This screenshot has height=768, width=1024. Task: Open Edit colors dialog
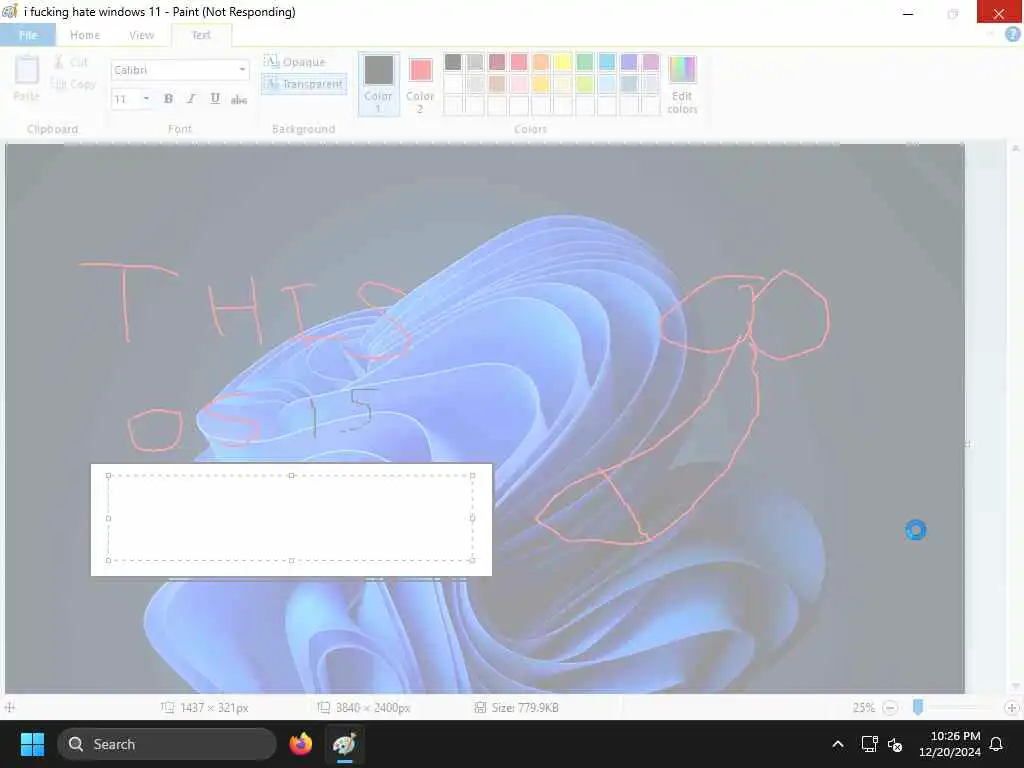682,84
